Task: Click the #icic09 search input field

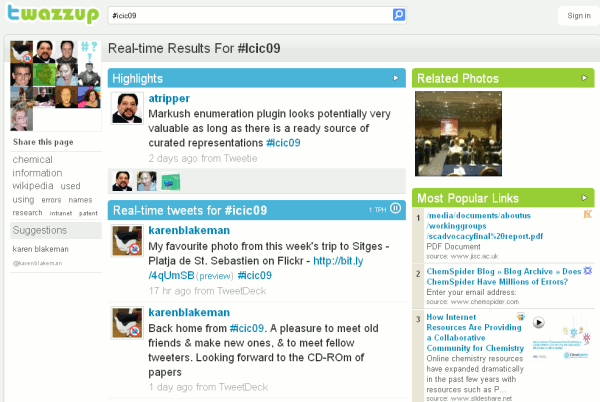Action: click(x=251, y=16)
